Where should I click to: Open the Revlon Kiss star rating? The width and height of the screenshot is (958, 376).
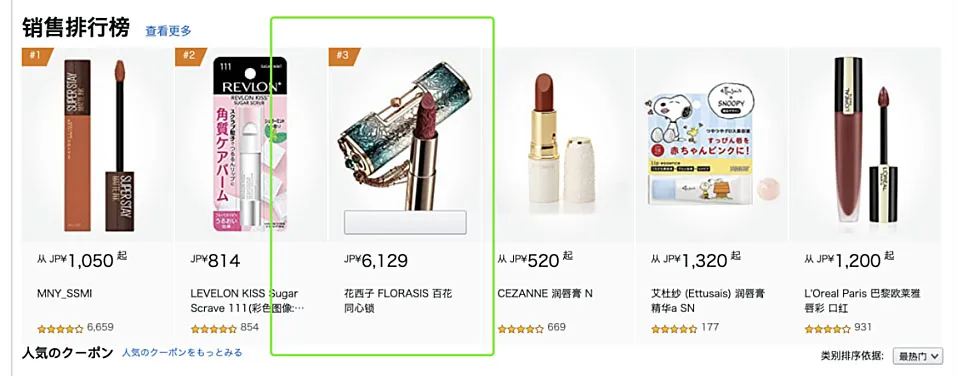[213, 328]
